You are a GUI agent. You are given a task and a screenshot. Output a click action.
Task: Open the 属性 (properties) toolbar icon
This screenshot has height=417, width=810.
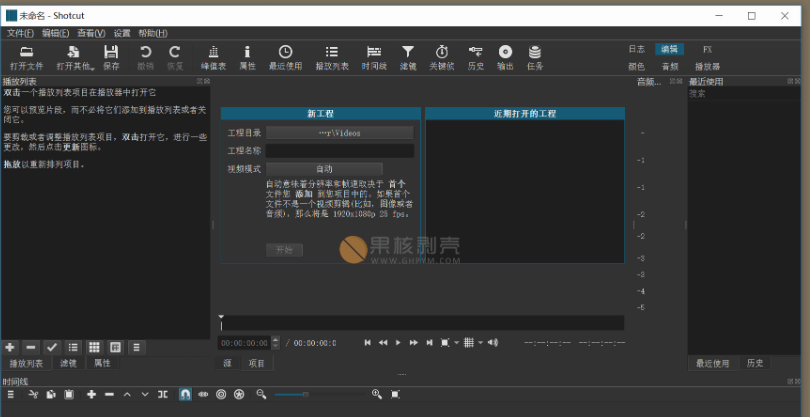click(247, 57)
